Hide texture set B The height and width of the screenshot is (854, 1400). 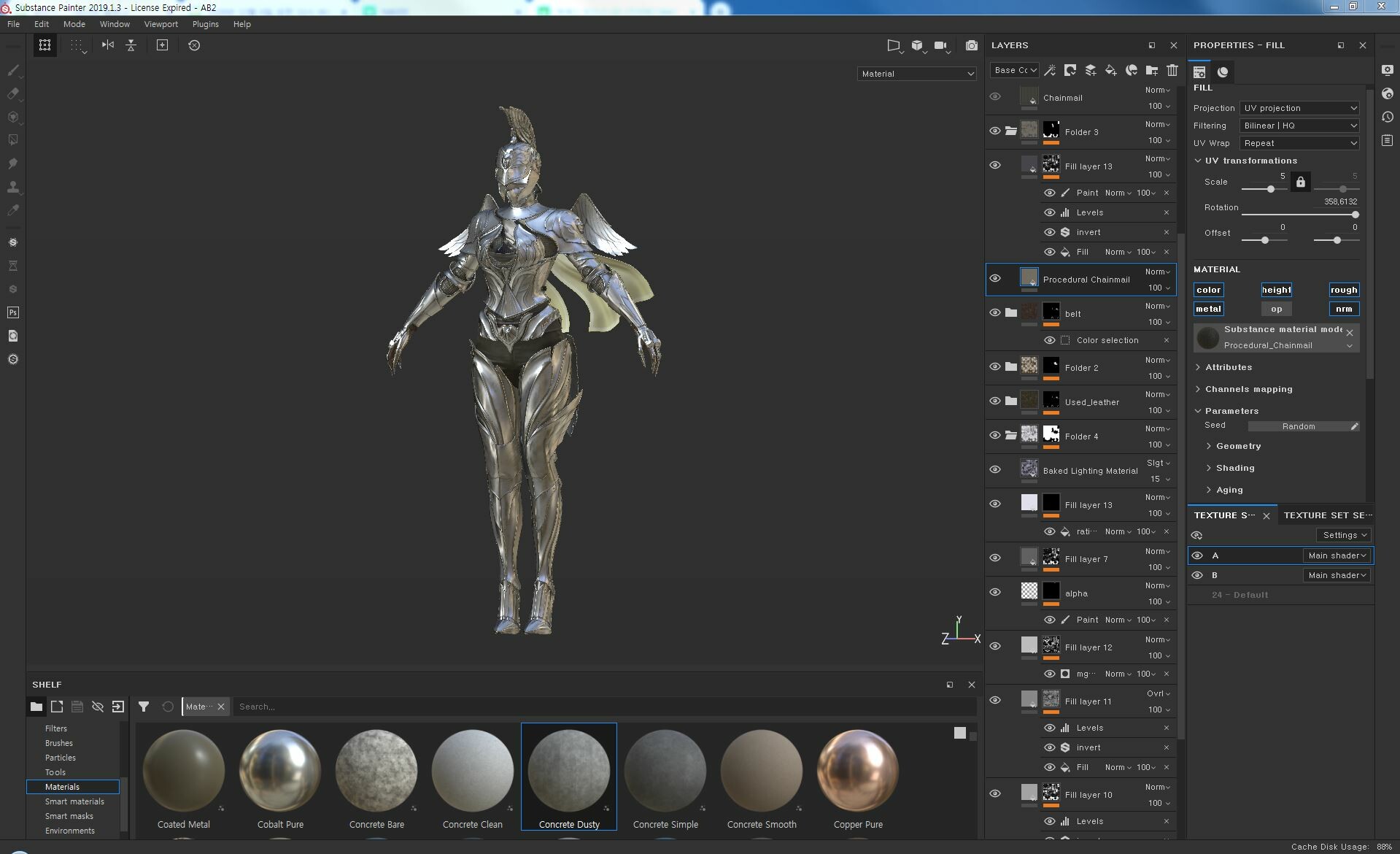1197,575
